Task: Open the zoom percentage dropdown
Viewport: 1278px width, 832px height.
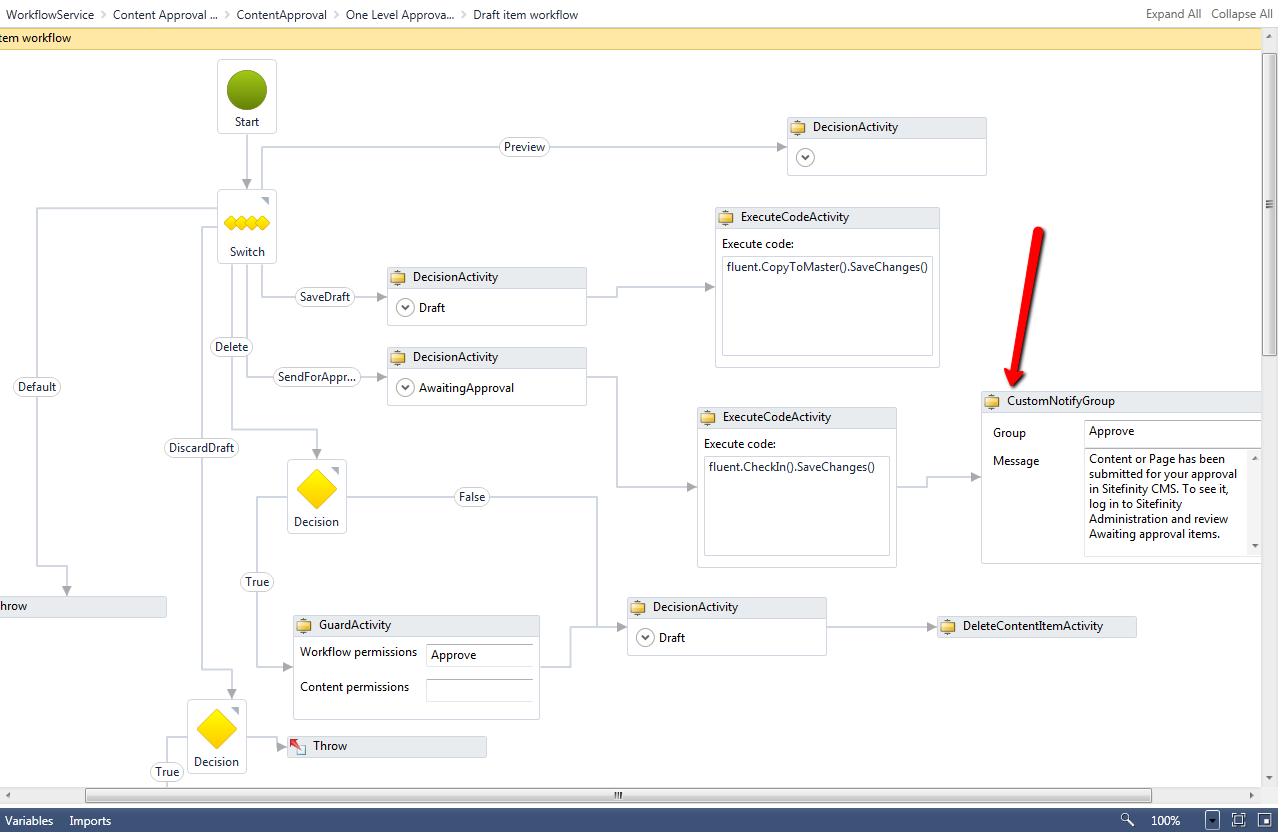Action: (1212, 820)
